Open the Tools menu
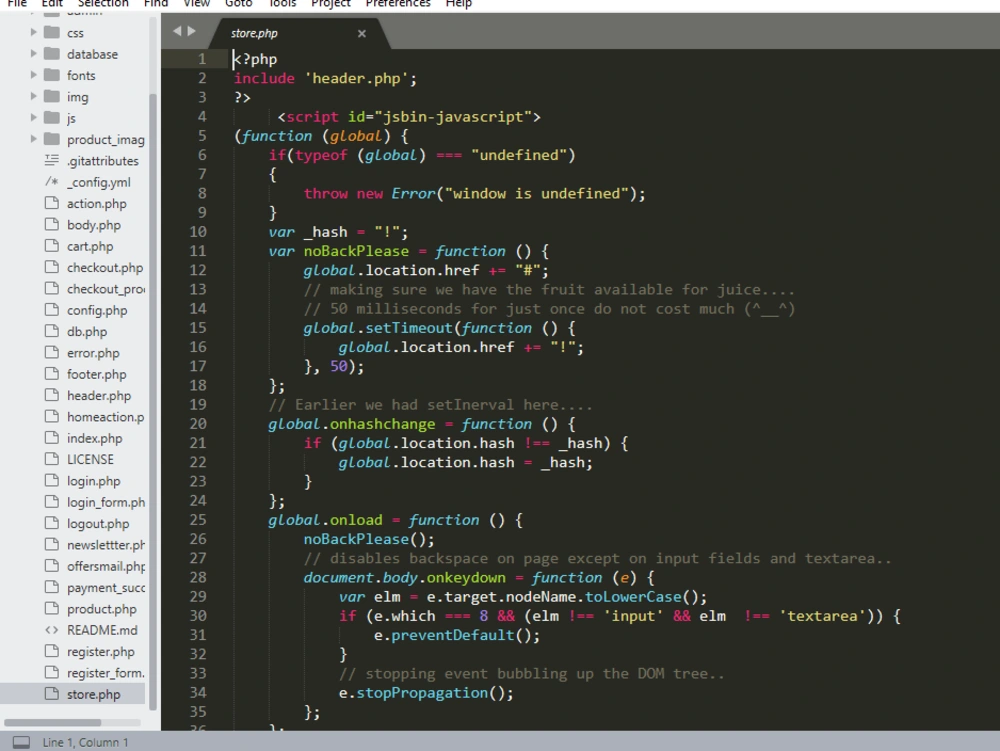This screenshot has height=751, width=1000. click(283, 3)
